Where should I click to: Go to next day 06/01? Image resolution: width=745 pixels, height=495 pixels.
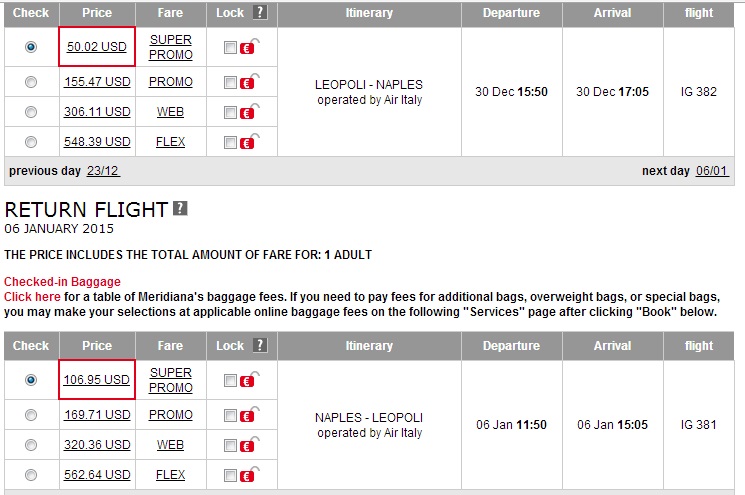712,171
